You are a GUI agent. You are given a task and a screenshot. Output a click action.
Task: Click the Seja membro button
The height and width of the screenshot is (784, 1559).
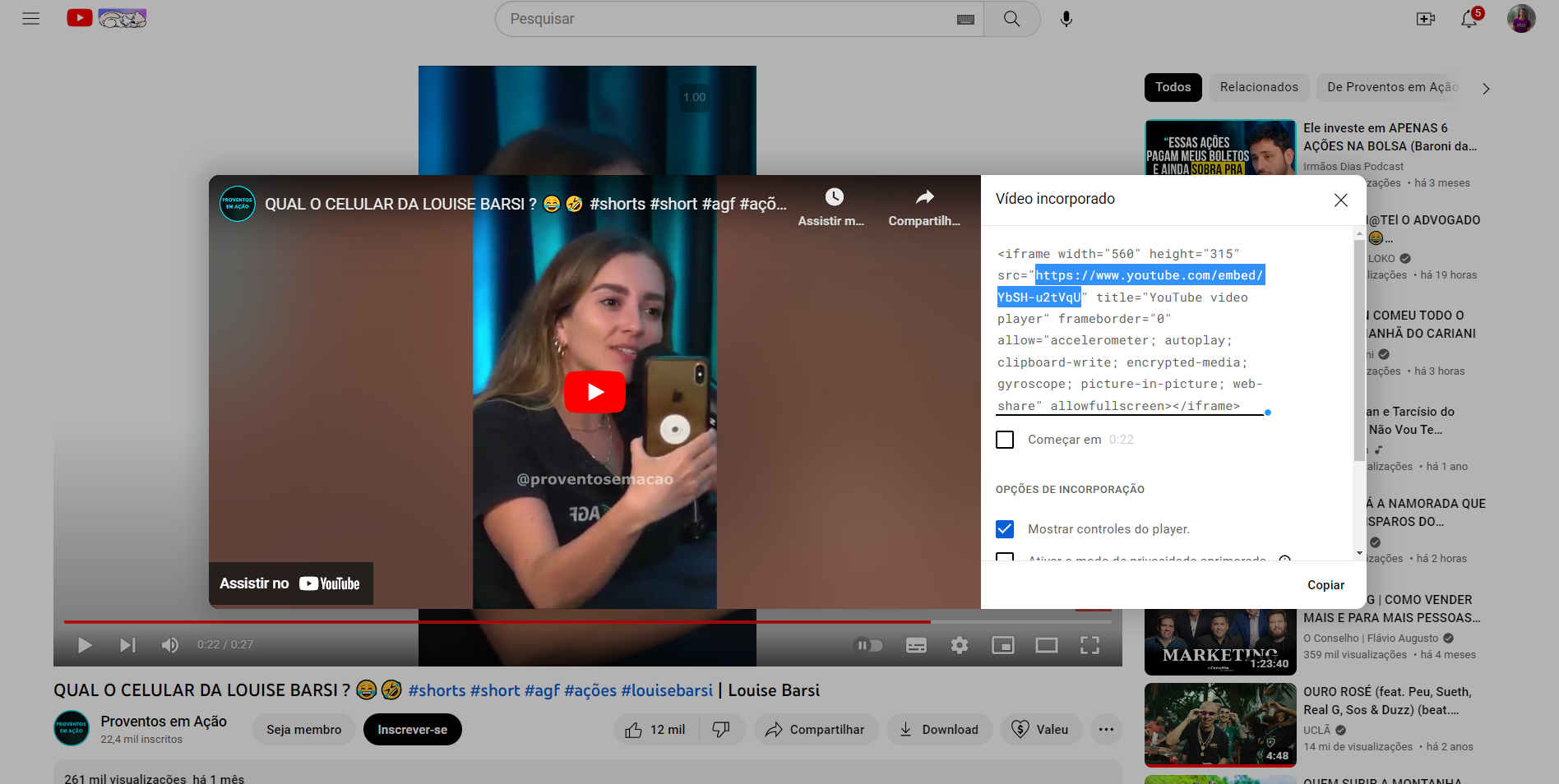(x=303, y=730)
